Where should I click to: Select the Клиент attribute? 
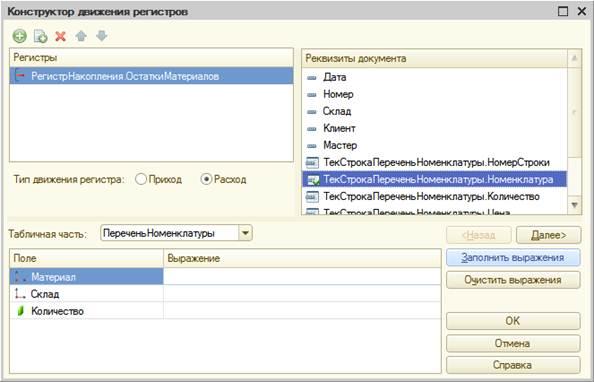click(435, 128)
